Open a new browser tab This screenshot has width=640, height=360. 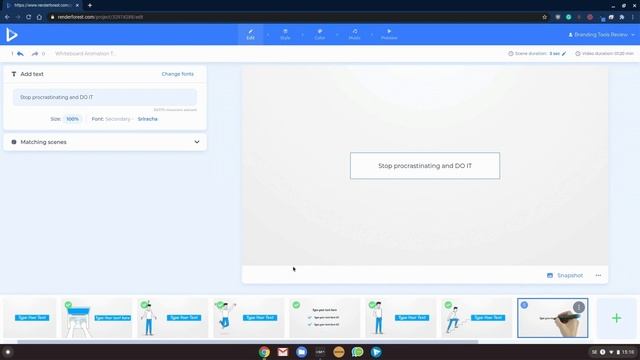coord(90,5)
